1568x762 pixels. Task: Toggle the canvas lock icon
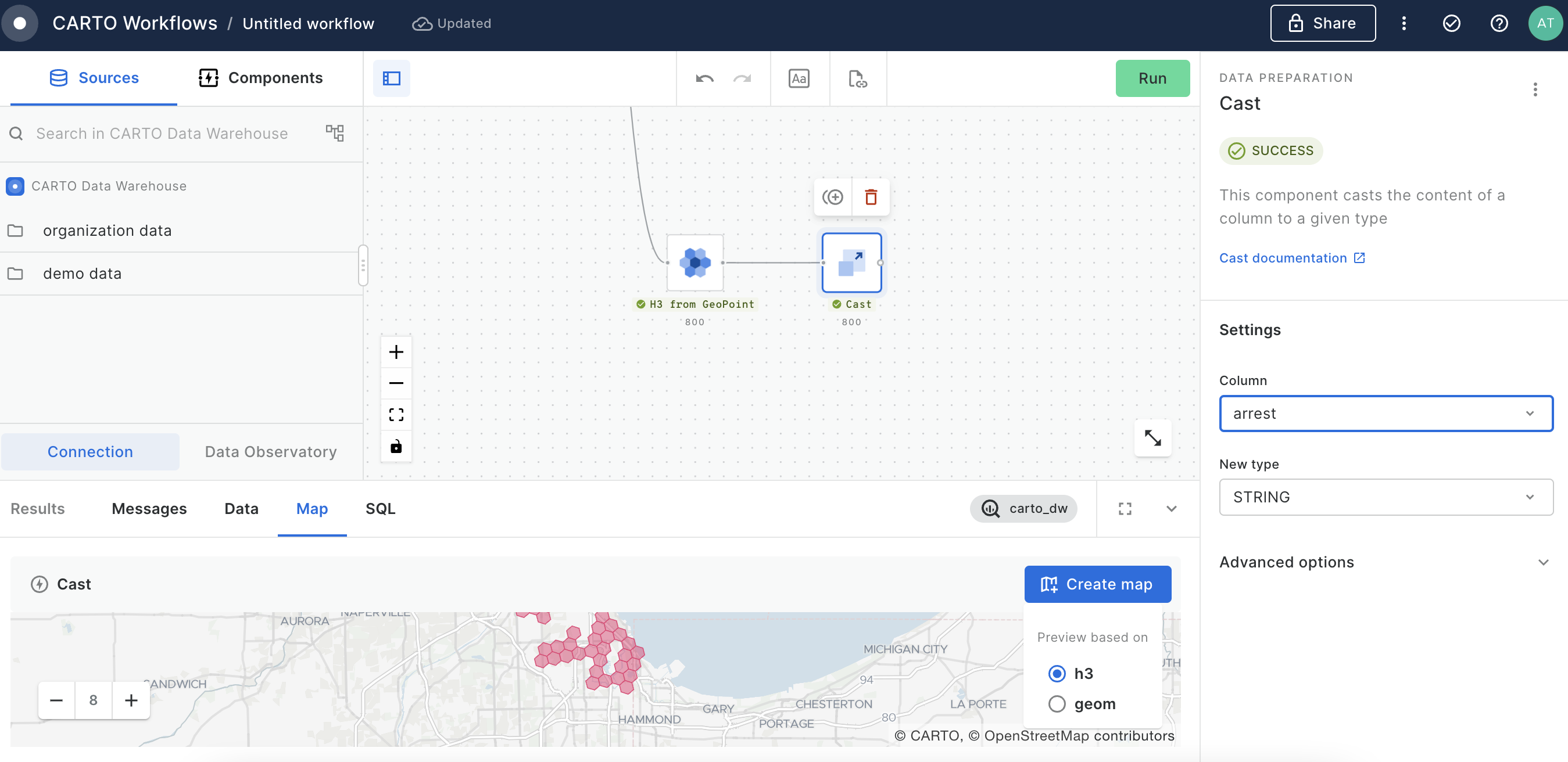396,447
